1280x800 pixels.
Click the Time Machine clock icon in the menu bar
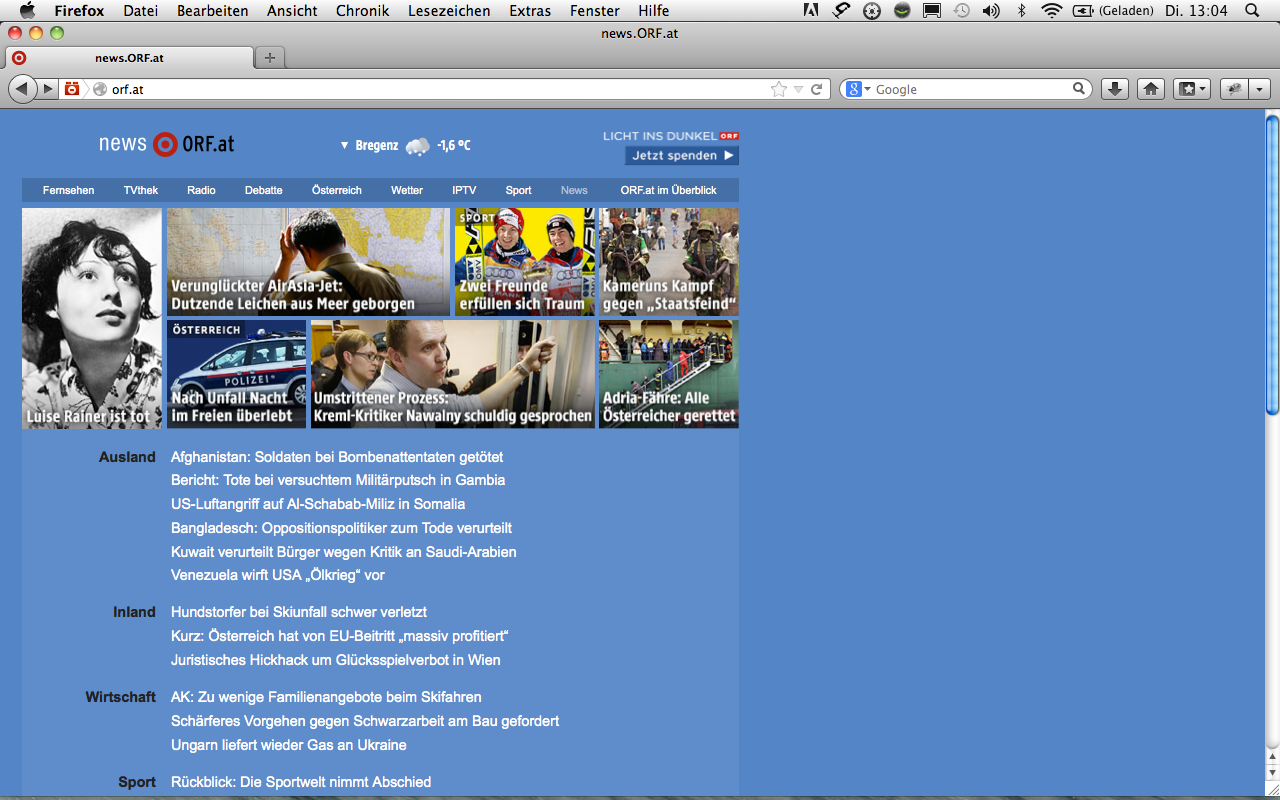point(961,10)
